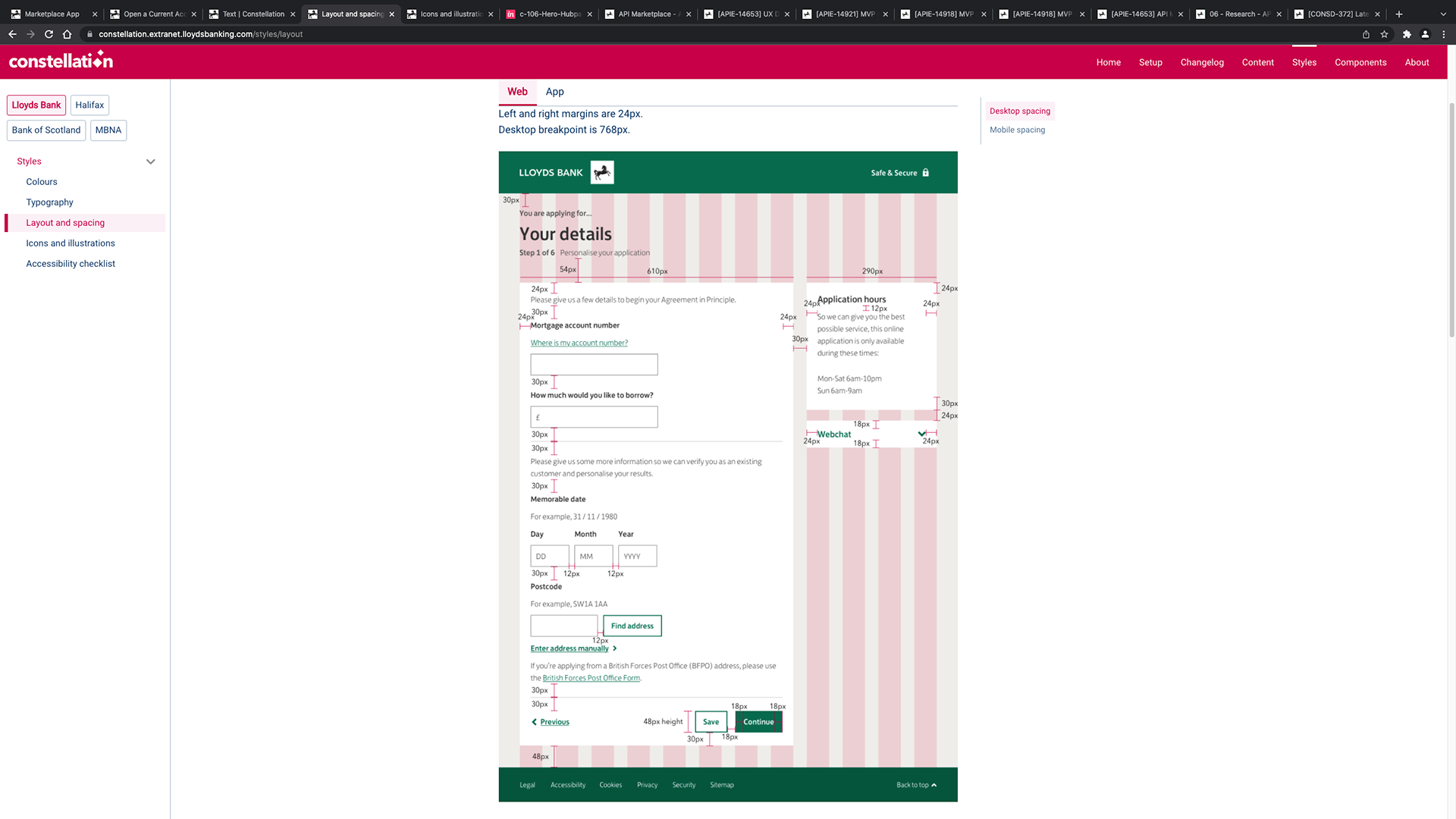Viewport: 1456px width, 819px height.
Task: Click the page vertical scrollbar
Action: pyautogui.click(x=1451, y=220)
